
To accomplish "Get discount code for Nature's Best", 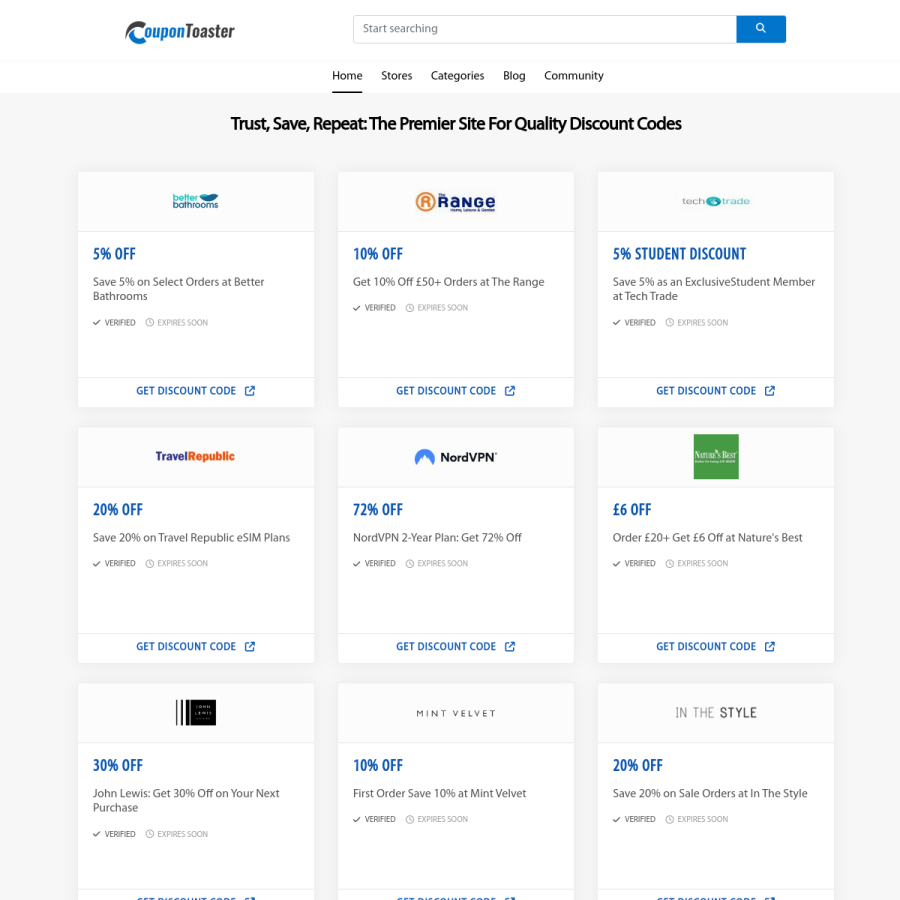I will pyautogui.click(x=706, y=646).
